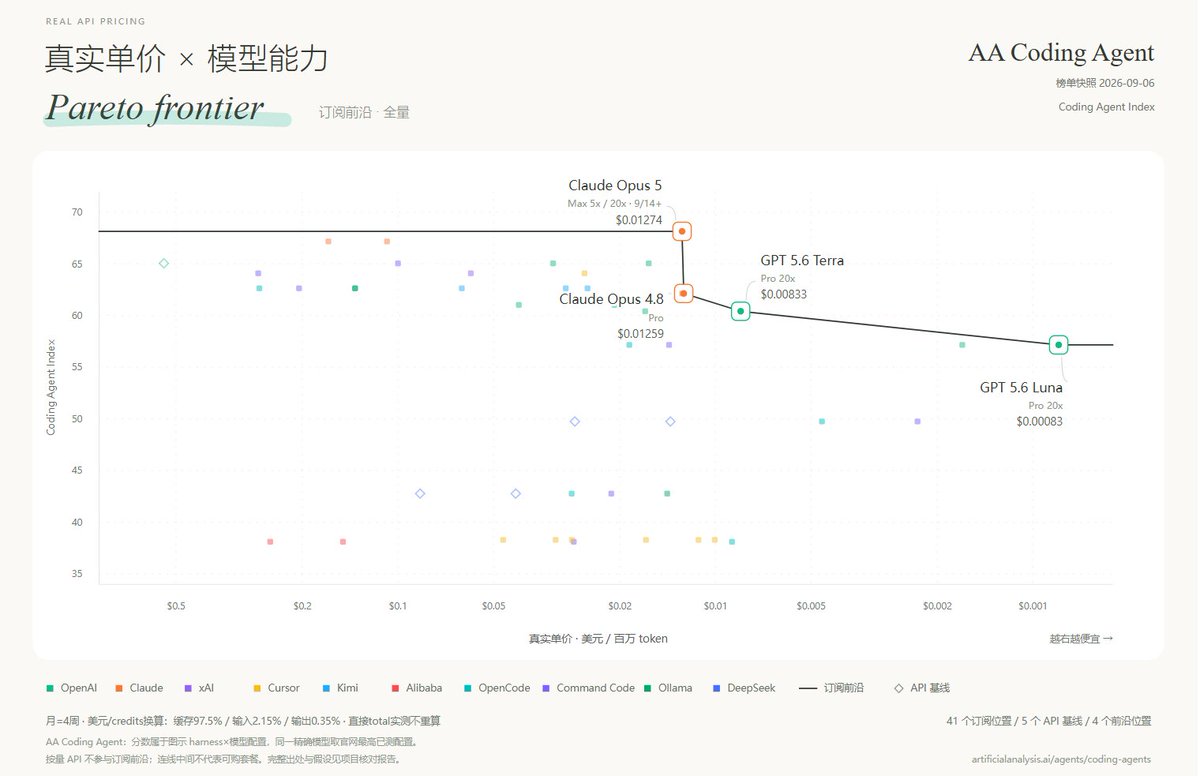The width and height of the screenshot is (1200, 776).
Task: Click the $0.00833 price value
Action: (x=784, y=294)
